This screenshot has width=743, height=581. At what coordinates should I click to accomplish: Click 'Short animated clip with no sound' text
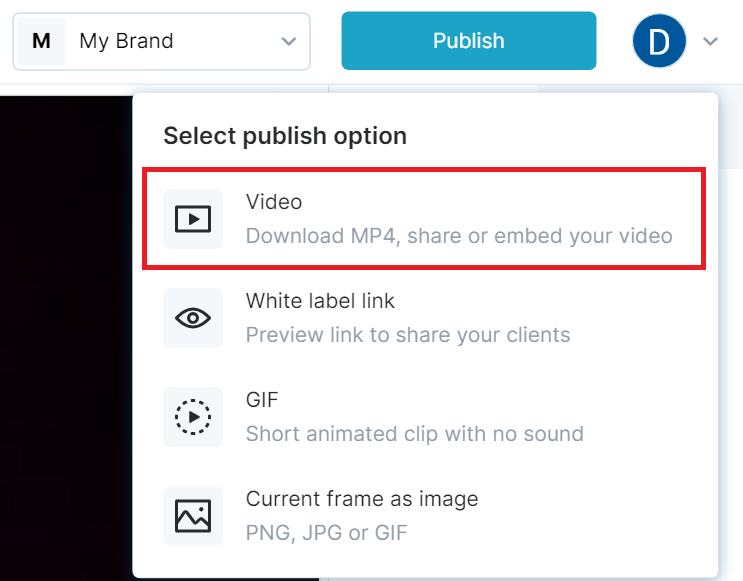click(x=414, y=434)
